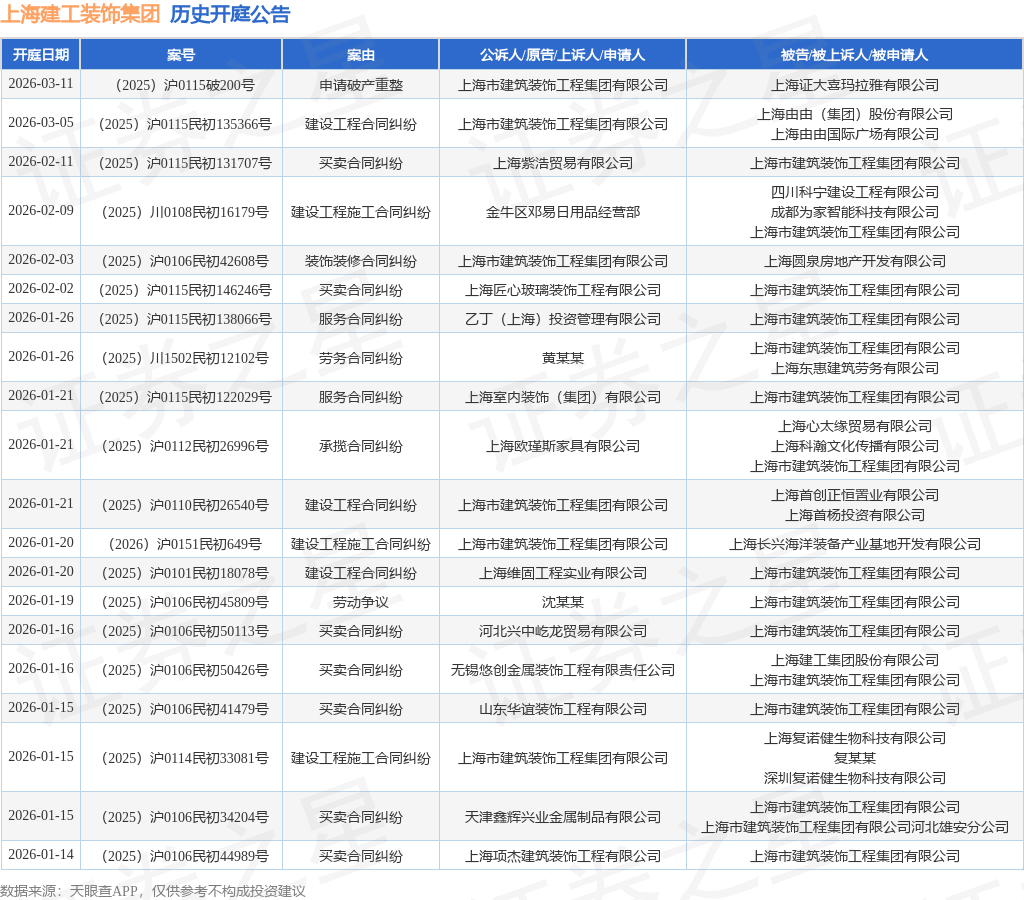The image size is (1024, 900).
Task: Select case number (2025)沪0115民初138066号
Action: tap(185, 319)
